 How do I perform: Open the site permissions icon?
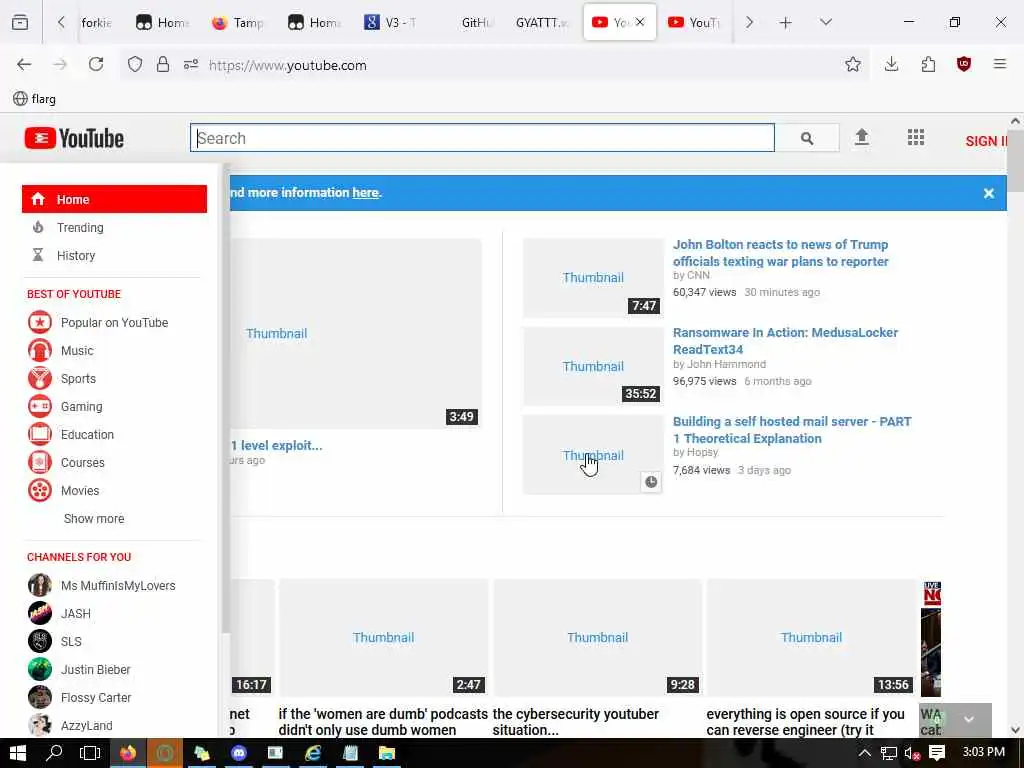[191, 65]
